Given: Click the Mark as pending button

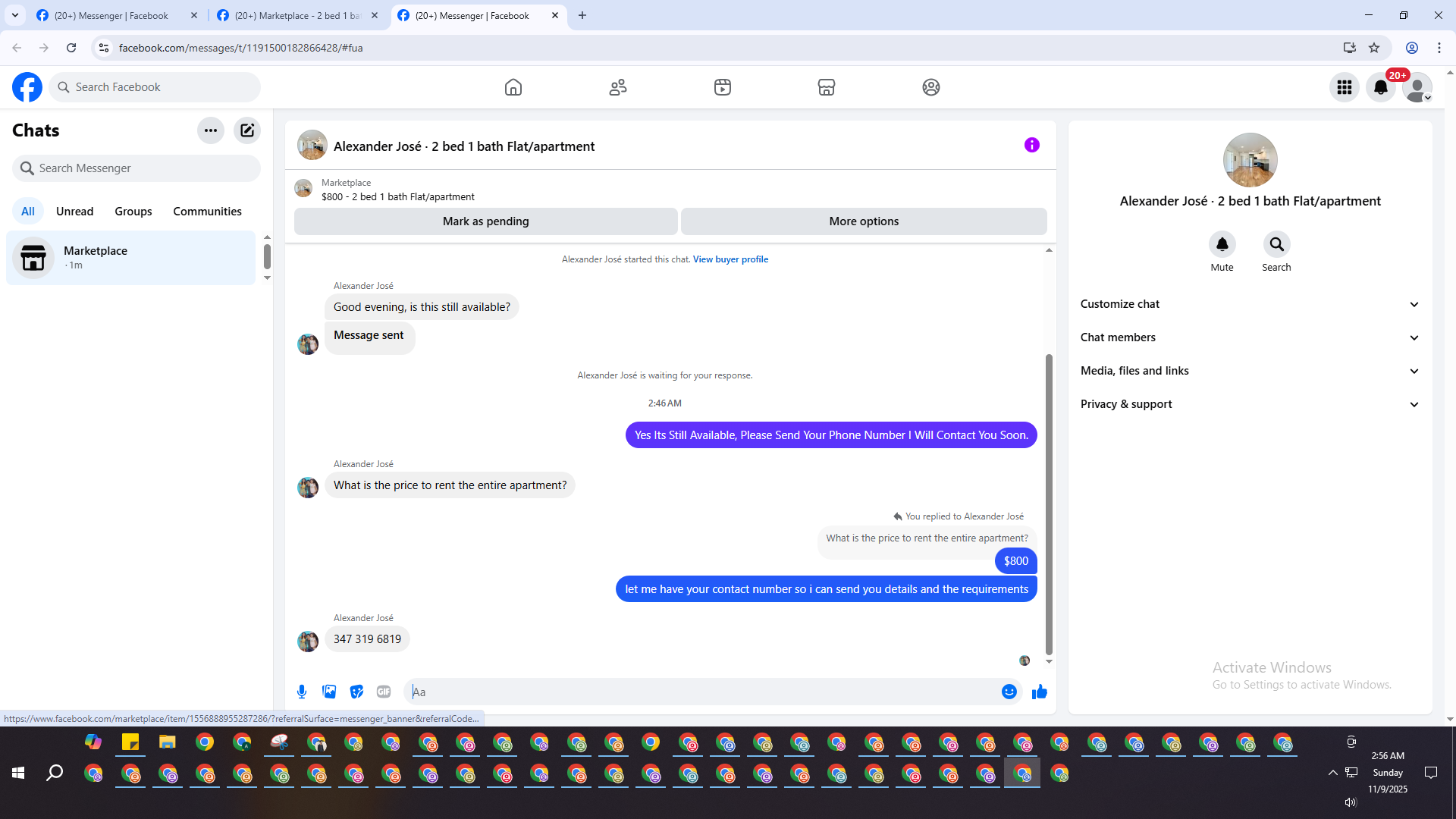Looking at the screenshot, I should [485, 221].
